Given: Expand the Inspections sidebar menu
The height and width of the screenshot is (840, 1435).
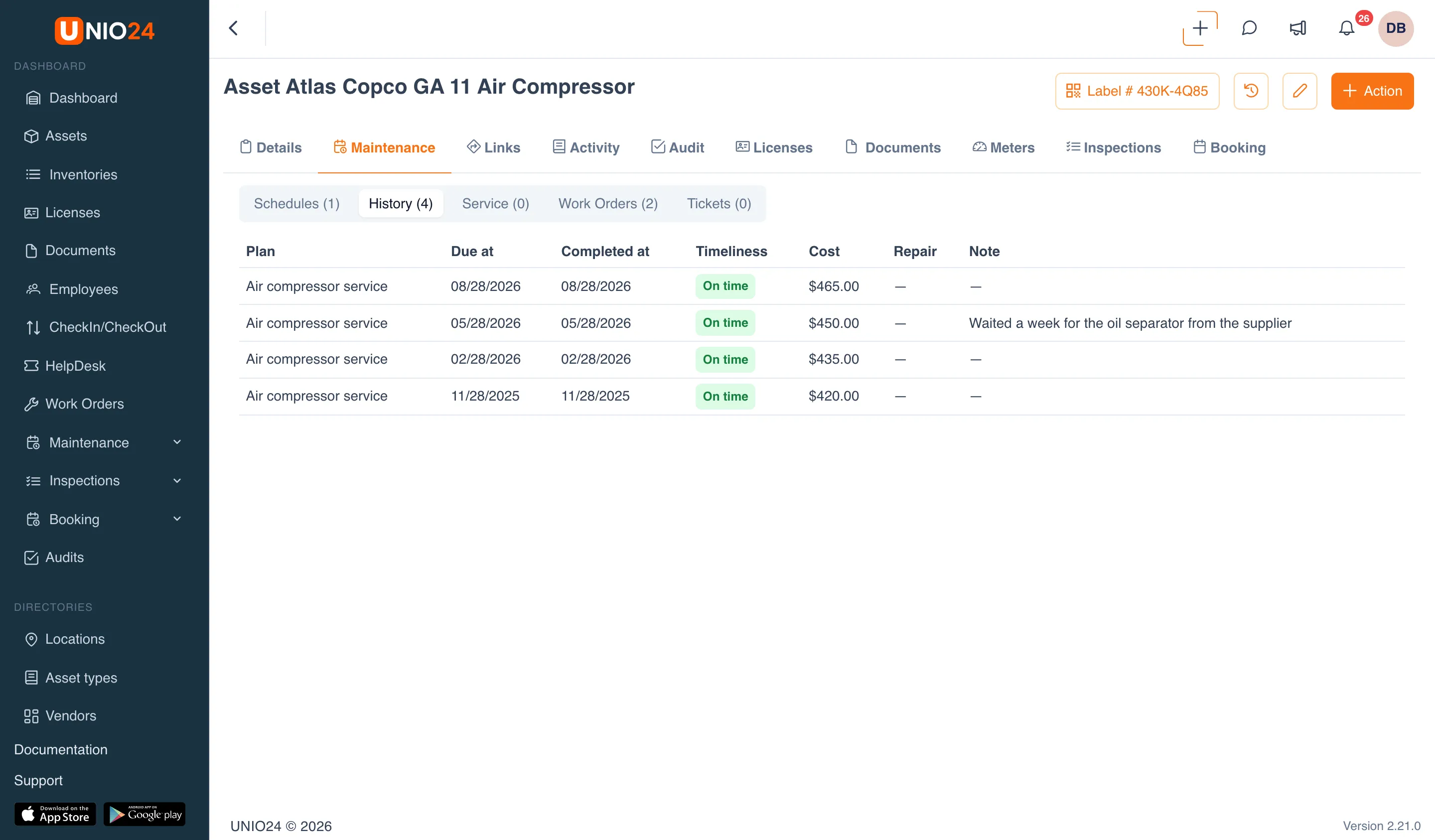Looking at the screenshot, I should point(104,481).
